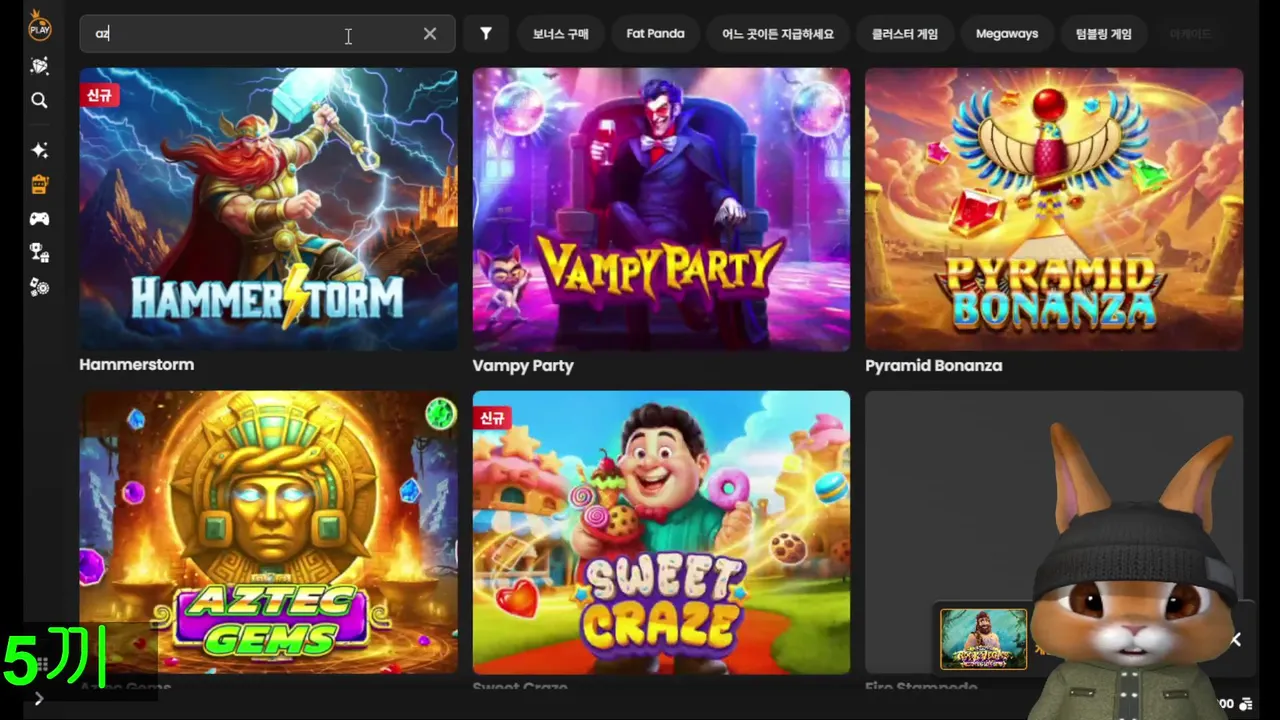This screenshot has height=720, width=1280.
Task: Open the diamond promotions icon in sidebar
Action: click(39, 66)
